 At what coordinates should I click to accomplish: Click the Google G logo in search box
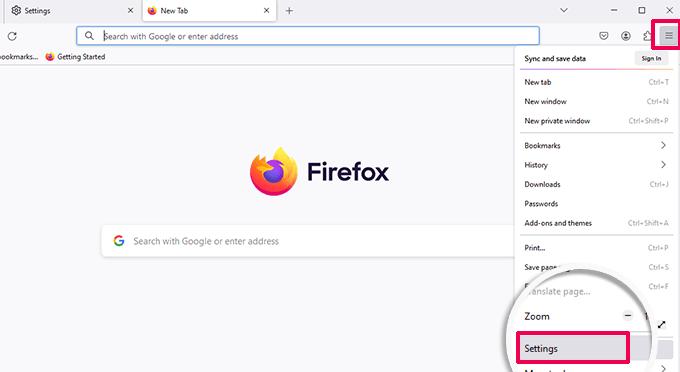[119, 241]
